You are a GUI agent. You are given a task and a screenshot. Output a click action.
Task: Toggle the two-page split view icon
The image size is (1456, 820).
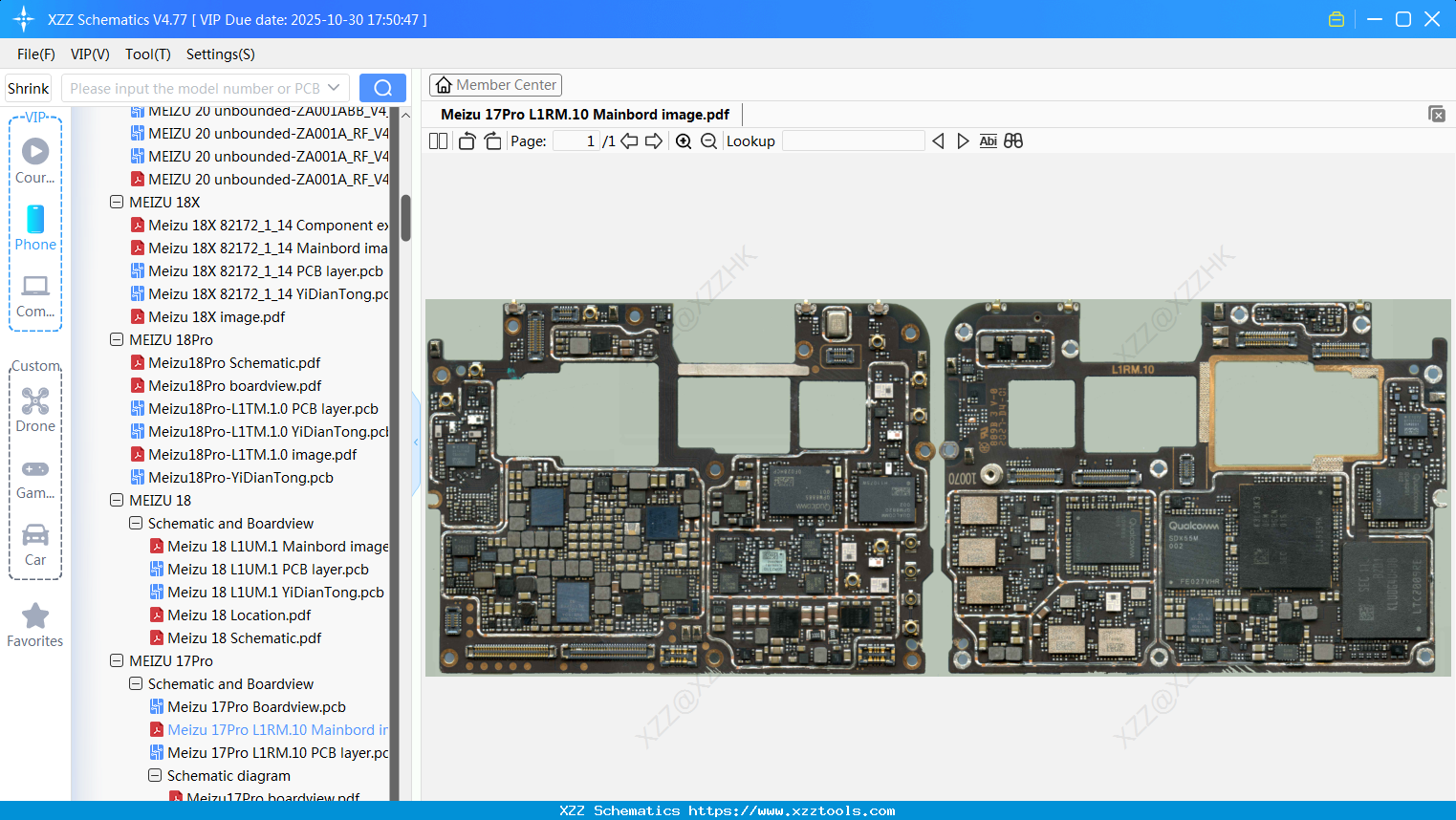coord(438,141)
